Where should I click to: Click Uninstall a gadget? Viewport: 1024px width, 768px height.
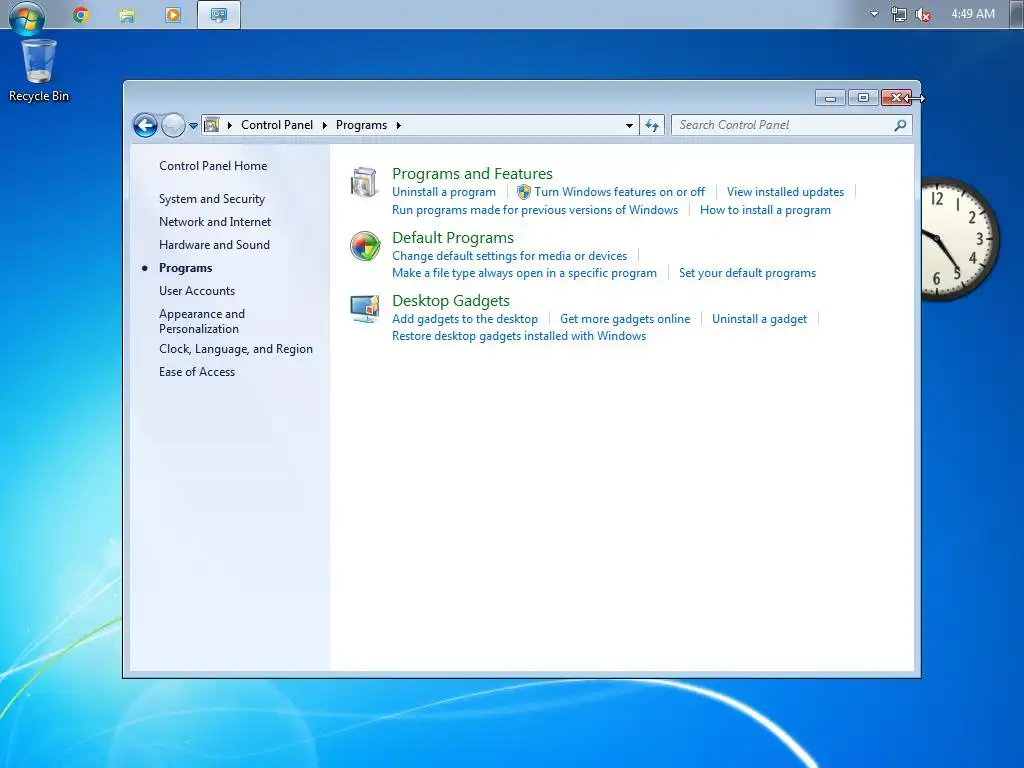point(760,319)
